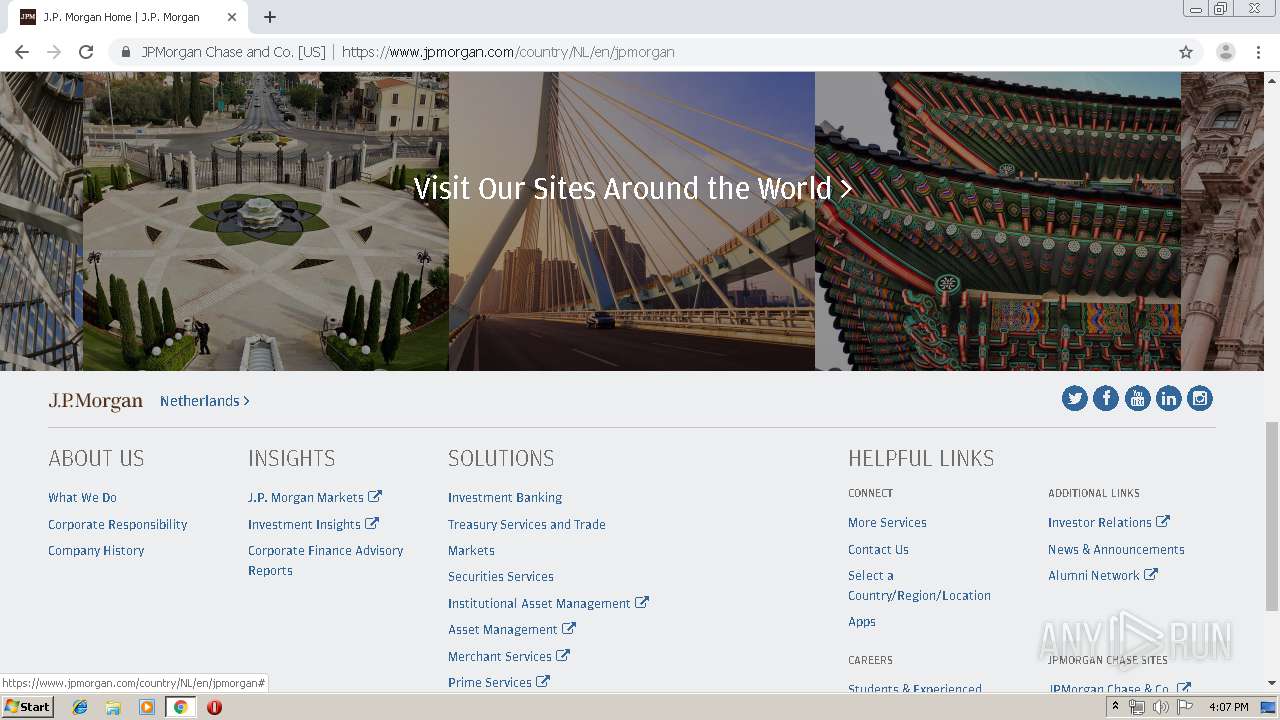Screen dimensions: 1280x720
Task: Click the J.P.Morgan footer logo
Action: 96,401
